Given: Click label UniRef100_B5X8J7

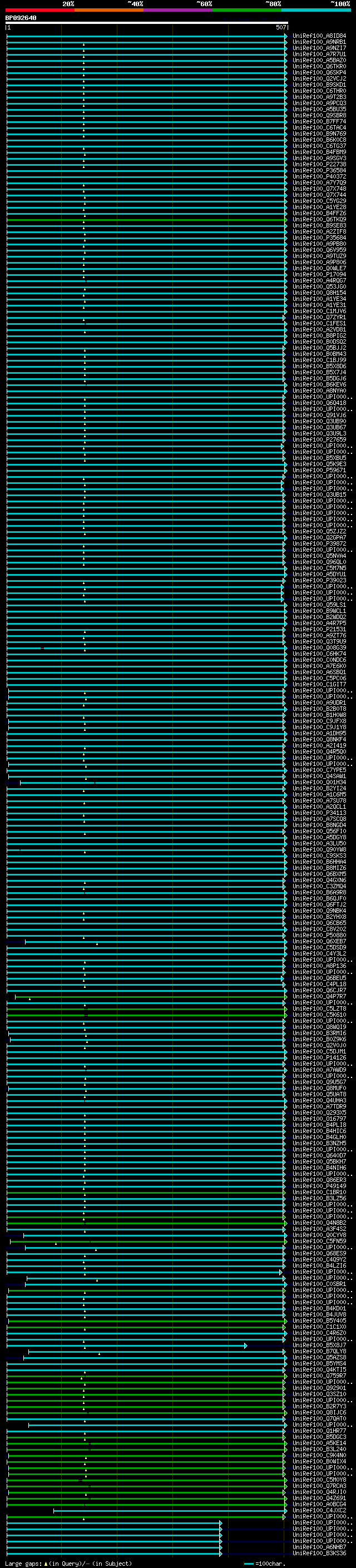Looking at the screenshot, I should [319, 1345].
